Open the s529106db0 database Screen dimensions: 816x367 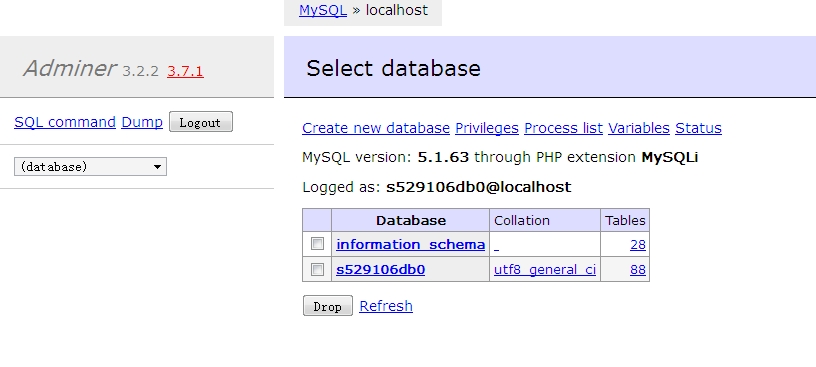coord(380,270)
